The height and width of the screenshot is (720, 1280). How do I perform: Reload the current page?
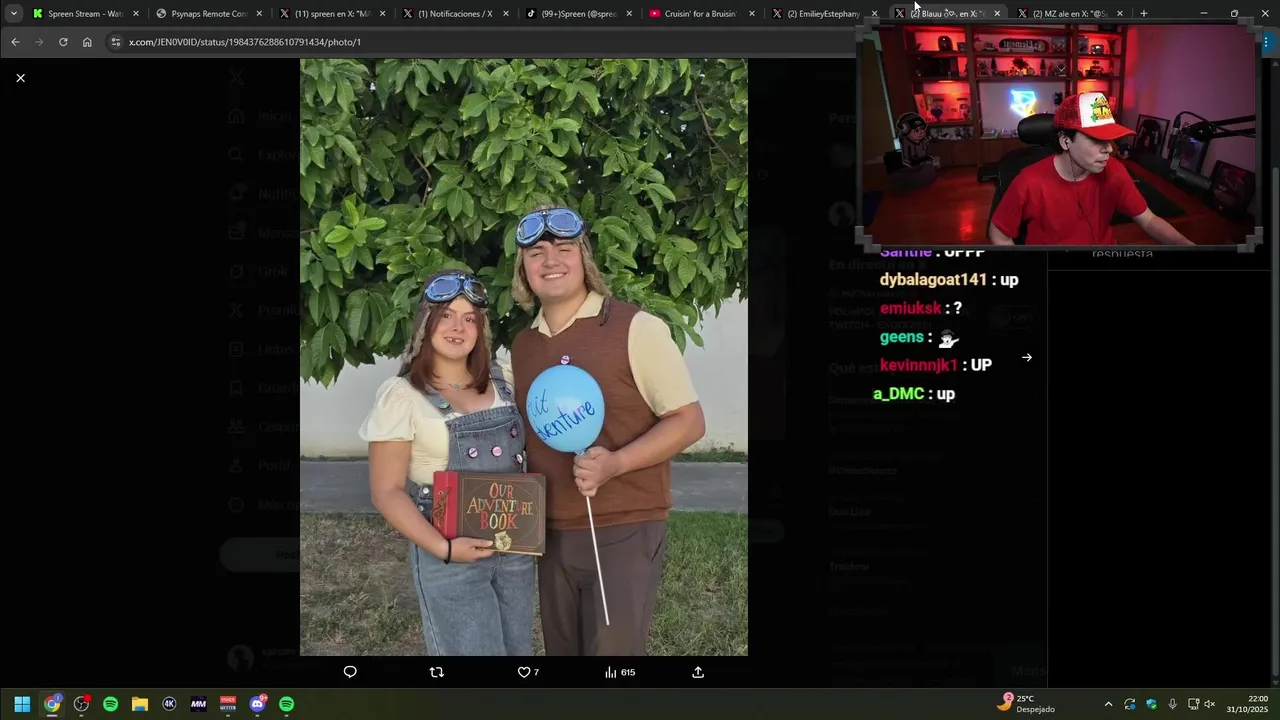[63, 42]
